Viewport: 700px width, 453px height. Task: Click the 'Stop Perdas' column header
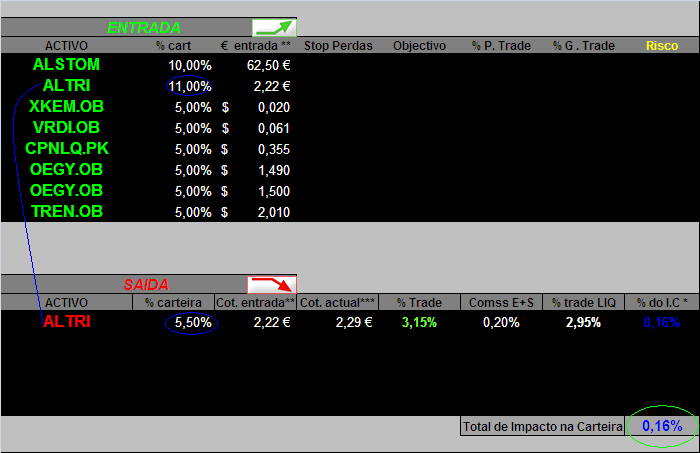(x=338, y=46)
